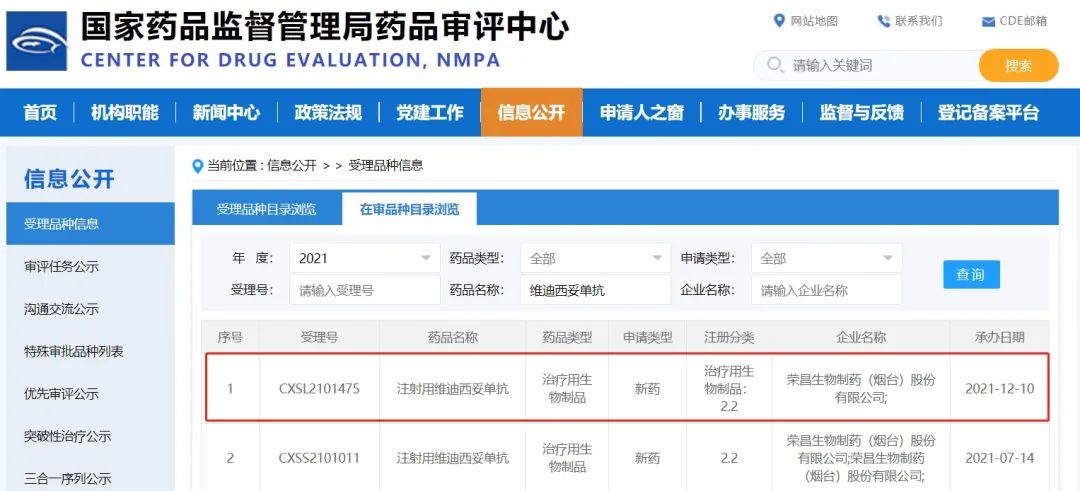This screenshot has height=491, width=1080.
Task: Expand the 申请类型 dropdown arrow
Action: click(887, 258)
